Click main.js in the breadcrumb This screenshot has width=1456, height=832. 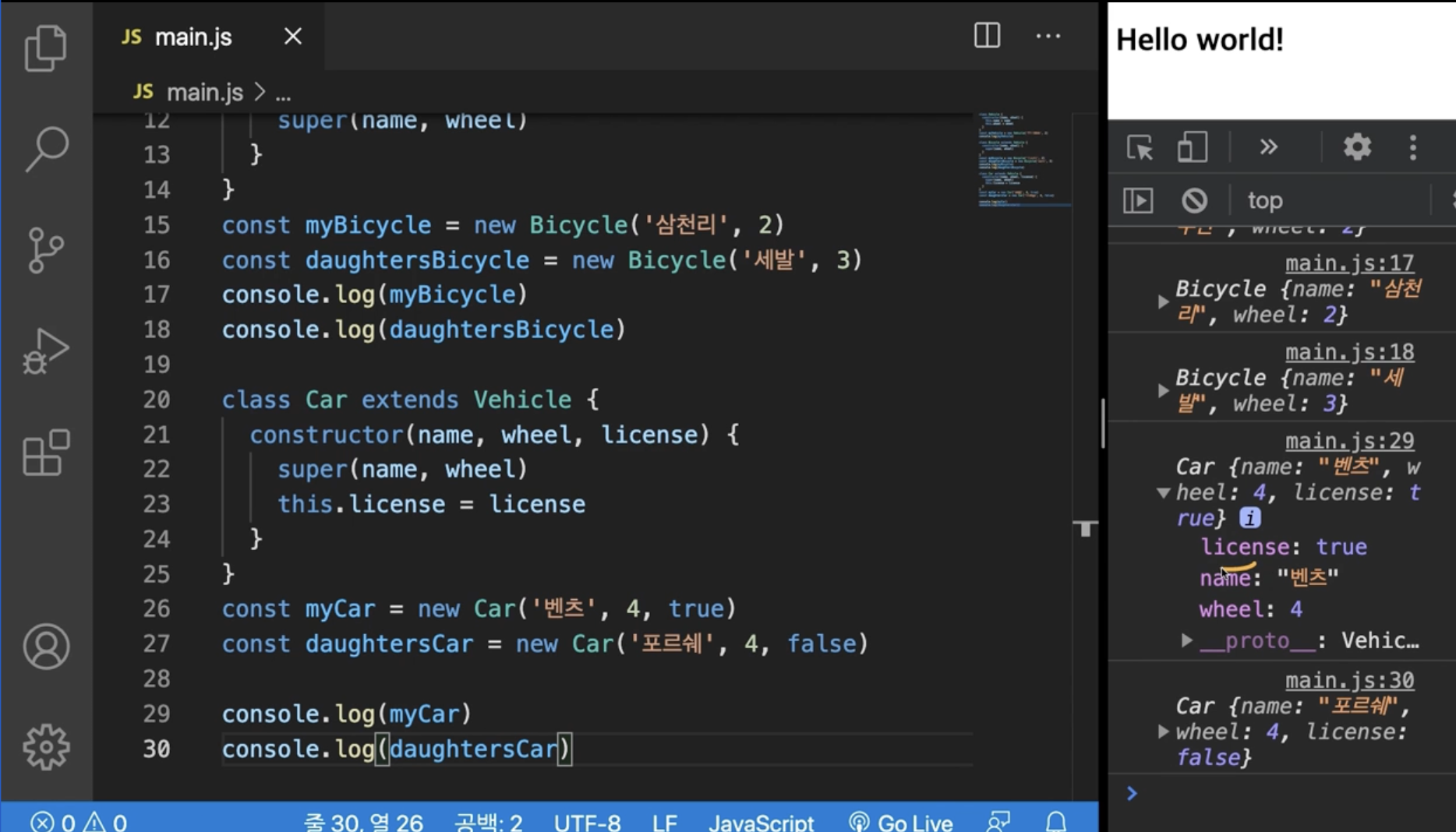pyautogui.click(x=204, y=92)
